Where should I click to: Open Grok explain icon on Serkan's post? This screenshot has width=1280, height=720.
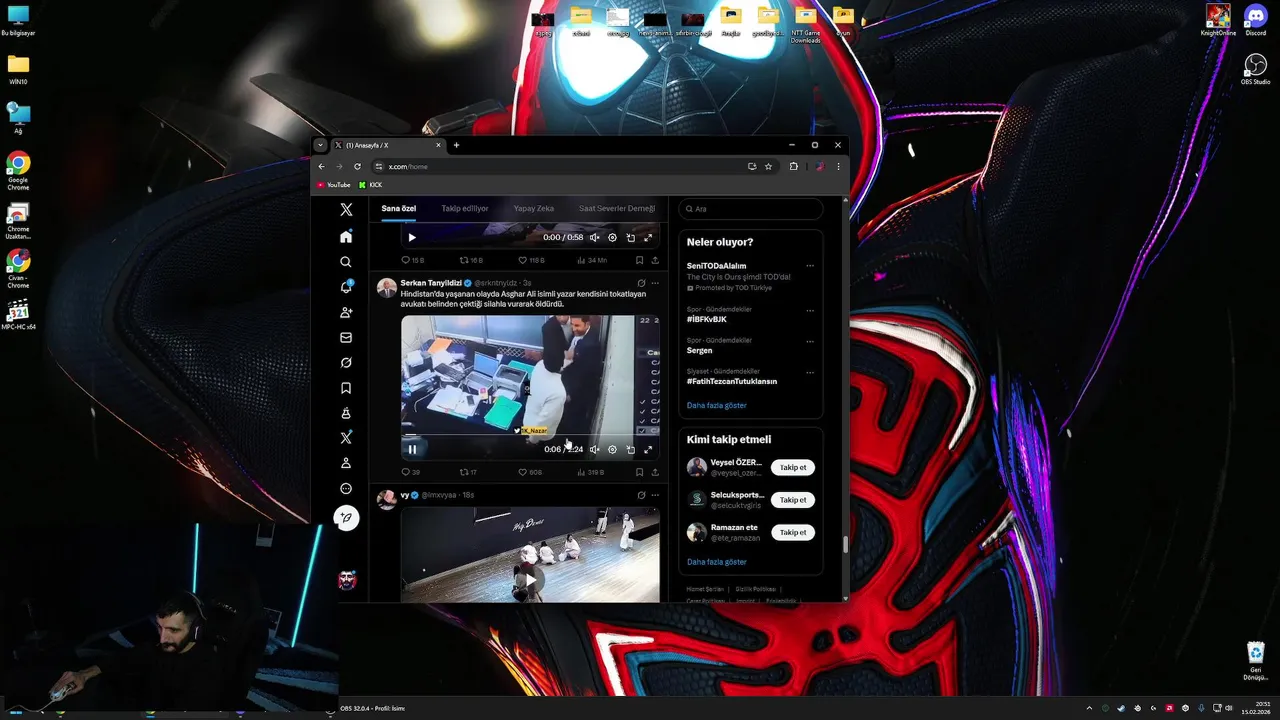(x=641, y=283)
